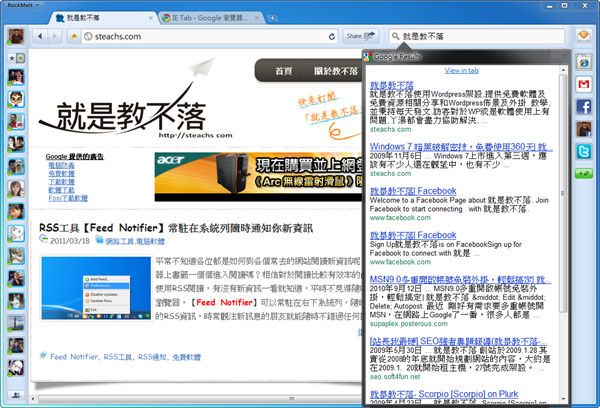The width and height of the screenshot is (600, 408).
Task: Go forward with the forward arrow
Action: pos(54,36)
